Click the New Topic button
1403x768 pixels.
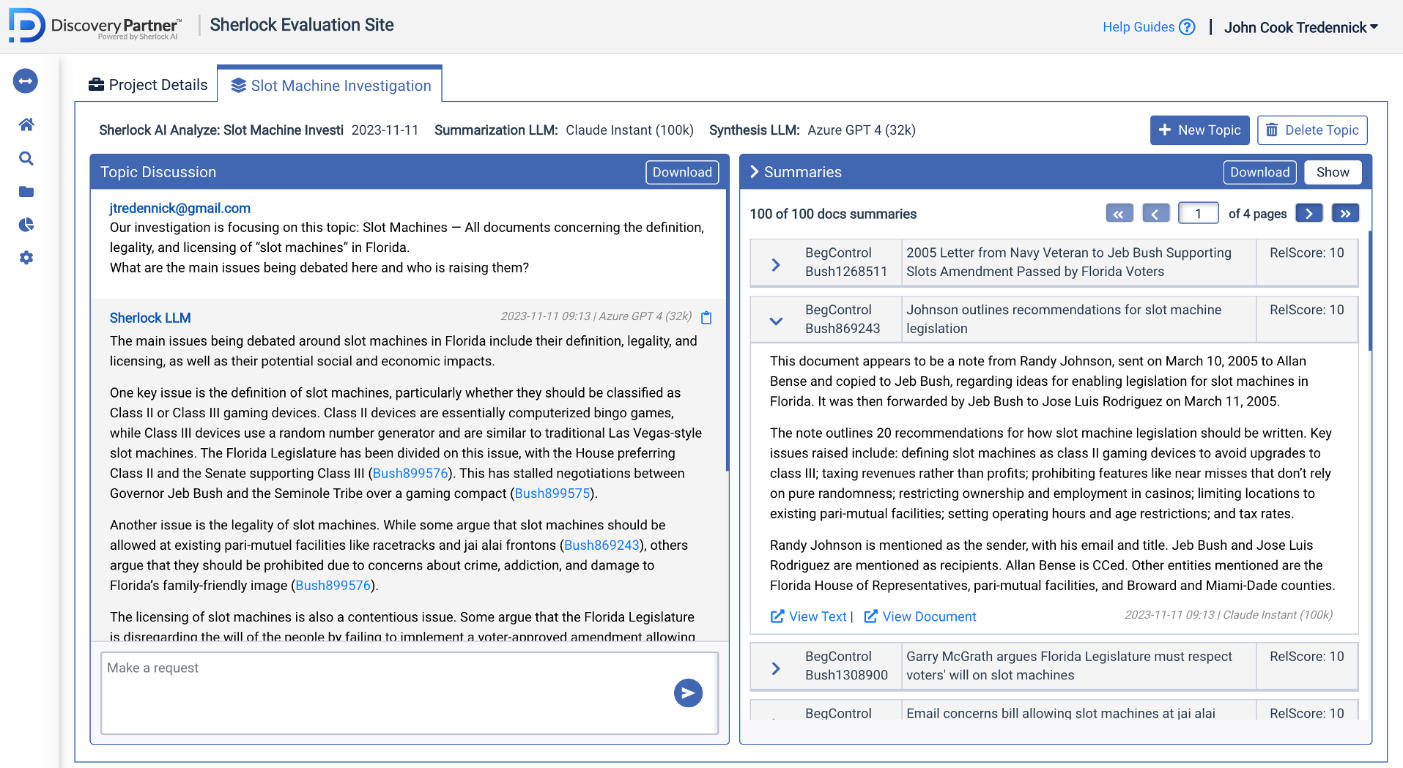coord(1199,130)
